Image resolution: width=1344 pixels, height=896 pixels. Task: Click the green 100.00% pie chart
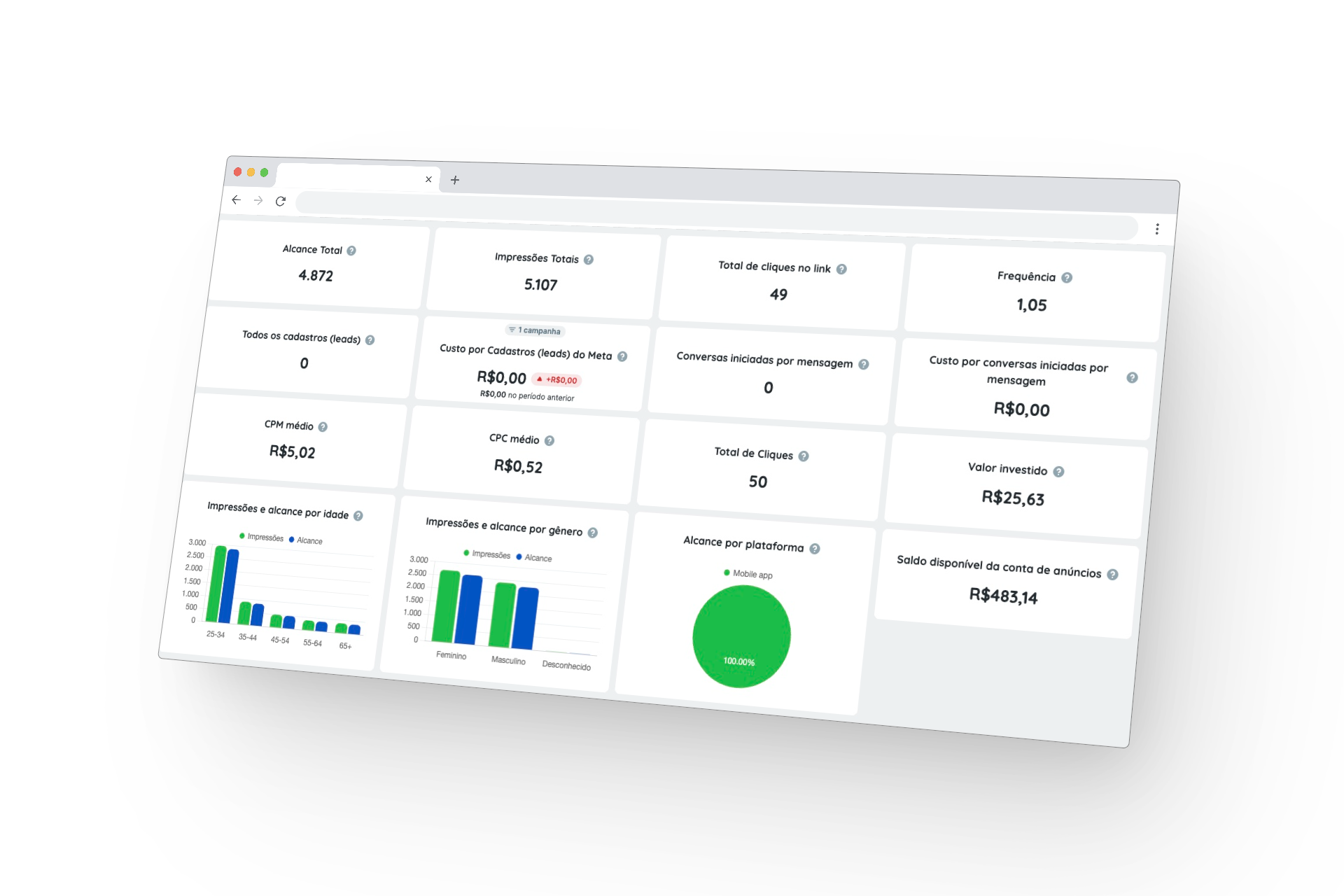point(741,636)
